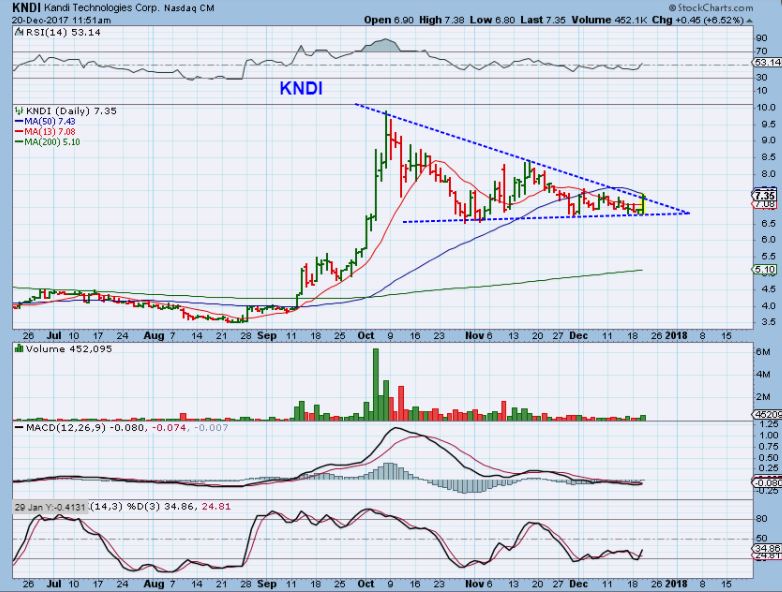The width and height of the screenshot is (782, 592).
Task: Click the RSI line icon beside RSI(14)
Action: coord(18,32)
